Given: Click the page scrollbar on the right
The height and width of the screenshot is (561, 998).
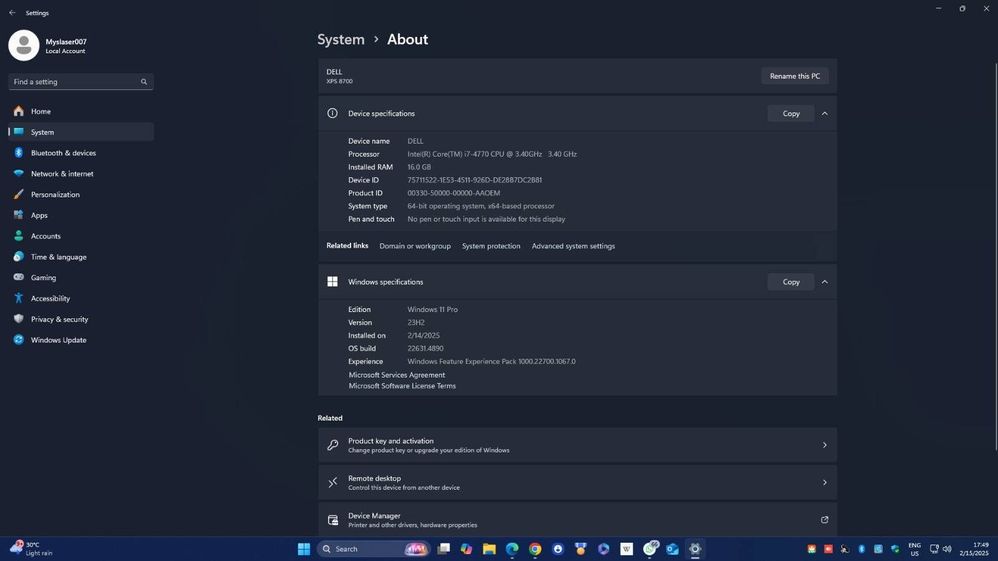Looking at the screenshot, I should point(995,257).
